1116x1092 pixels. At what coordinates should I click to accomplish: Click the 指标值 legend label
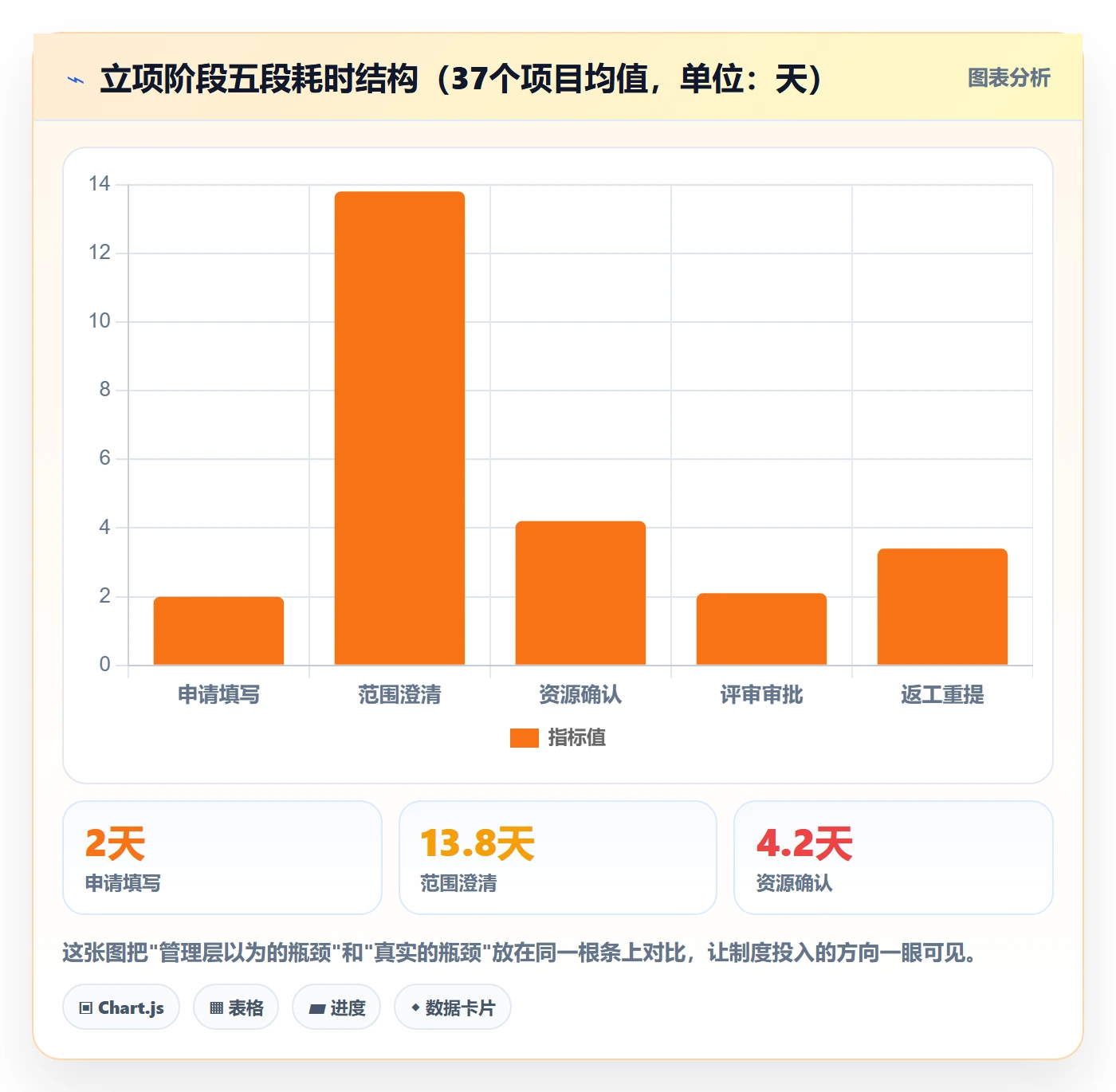coord(577,738)
